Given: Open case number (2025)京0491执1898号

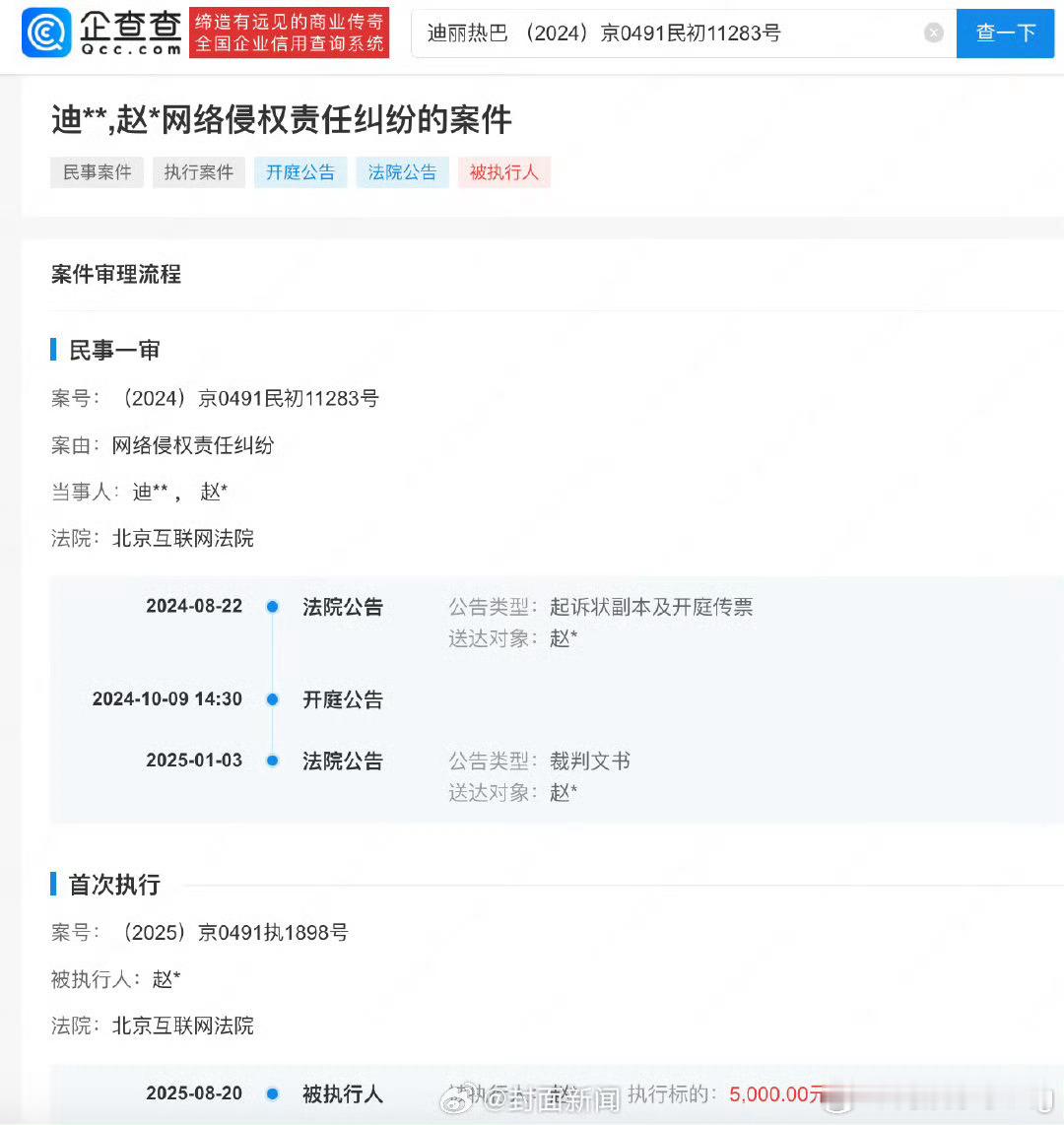Looking at the screenshot, I should pyautogui.click(x=232, y=933).
